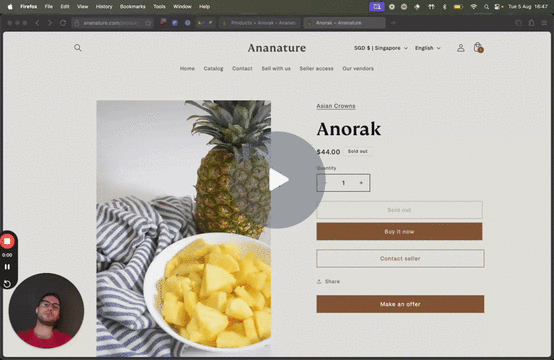554x360 pixels.
Task: Open the File menu
Action: [48, 6]
